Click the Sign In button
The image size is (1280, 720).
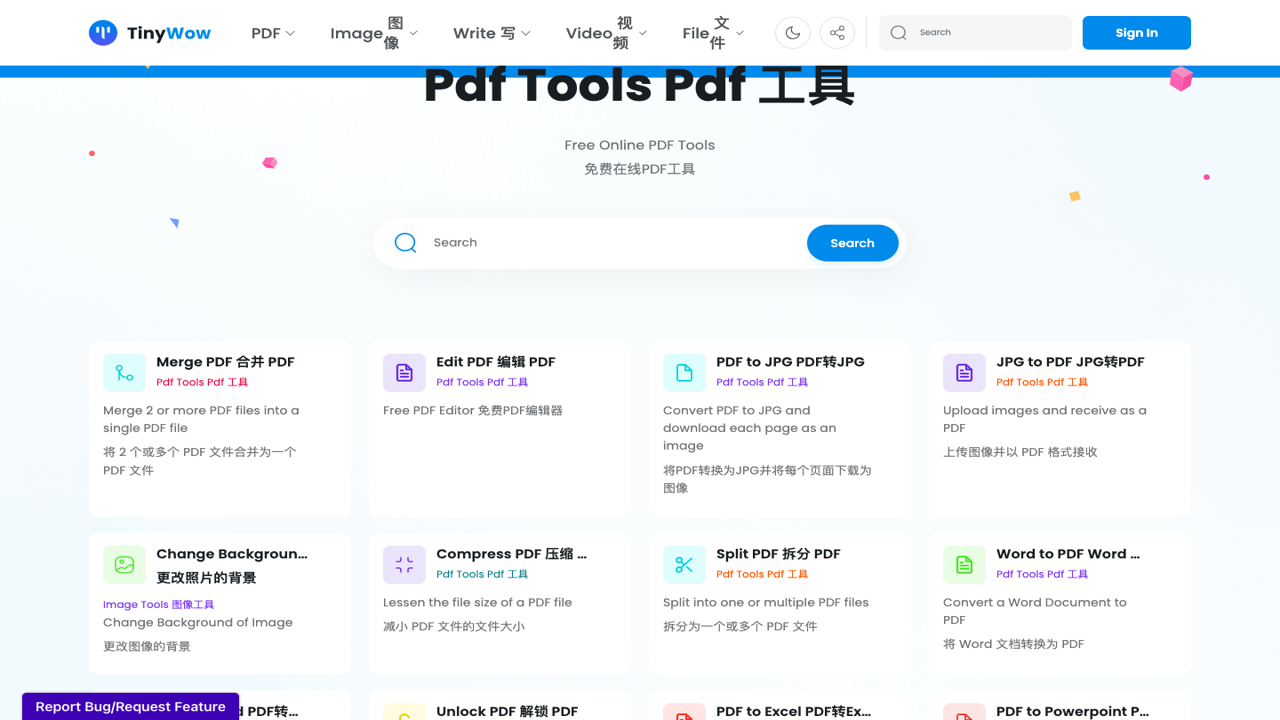pyautogui.click(x=1136, y=33)
